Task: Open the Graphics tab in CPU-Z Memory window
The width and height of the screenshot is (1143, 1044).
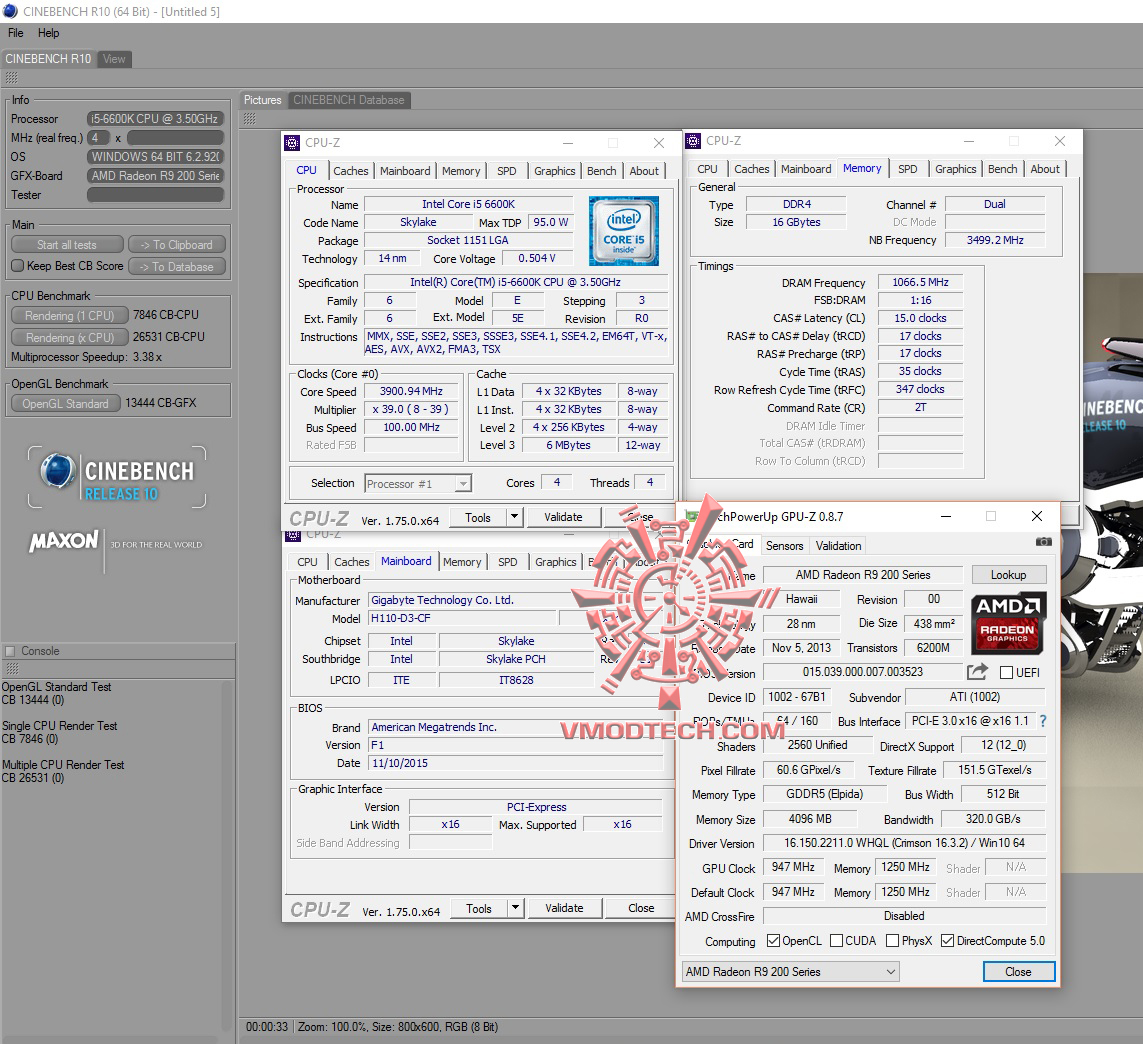Action: (956, 168)
